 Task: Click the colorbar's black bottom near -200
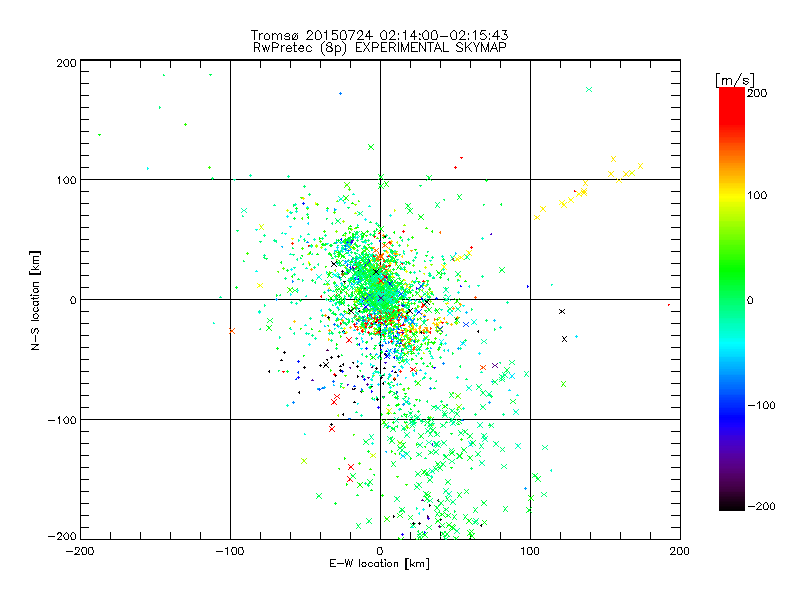coord(732,503)
